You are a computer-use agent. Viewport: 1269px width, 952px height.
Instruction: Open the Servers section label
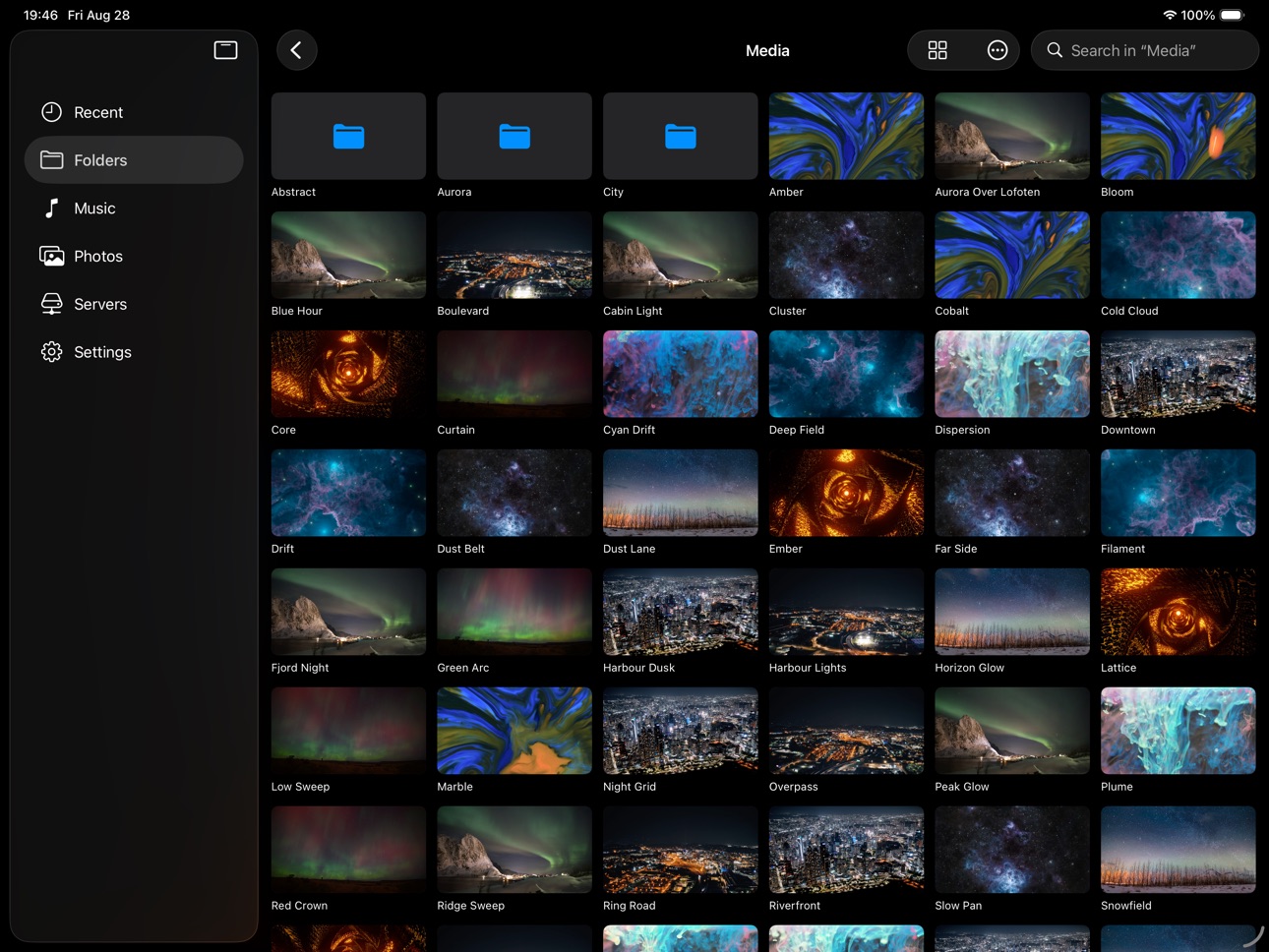pos(100,304)
